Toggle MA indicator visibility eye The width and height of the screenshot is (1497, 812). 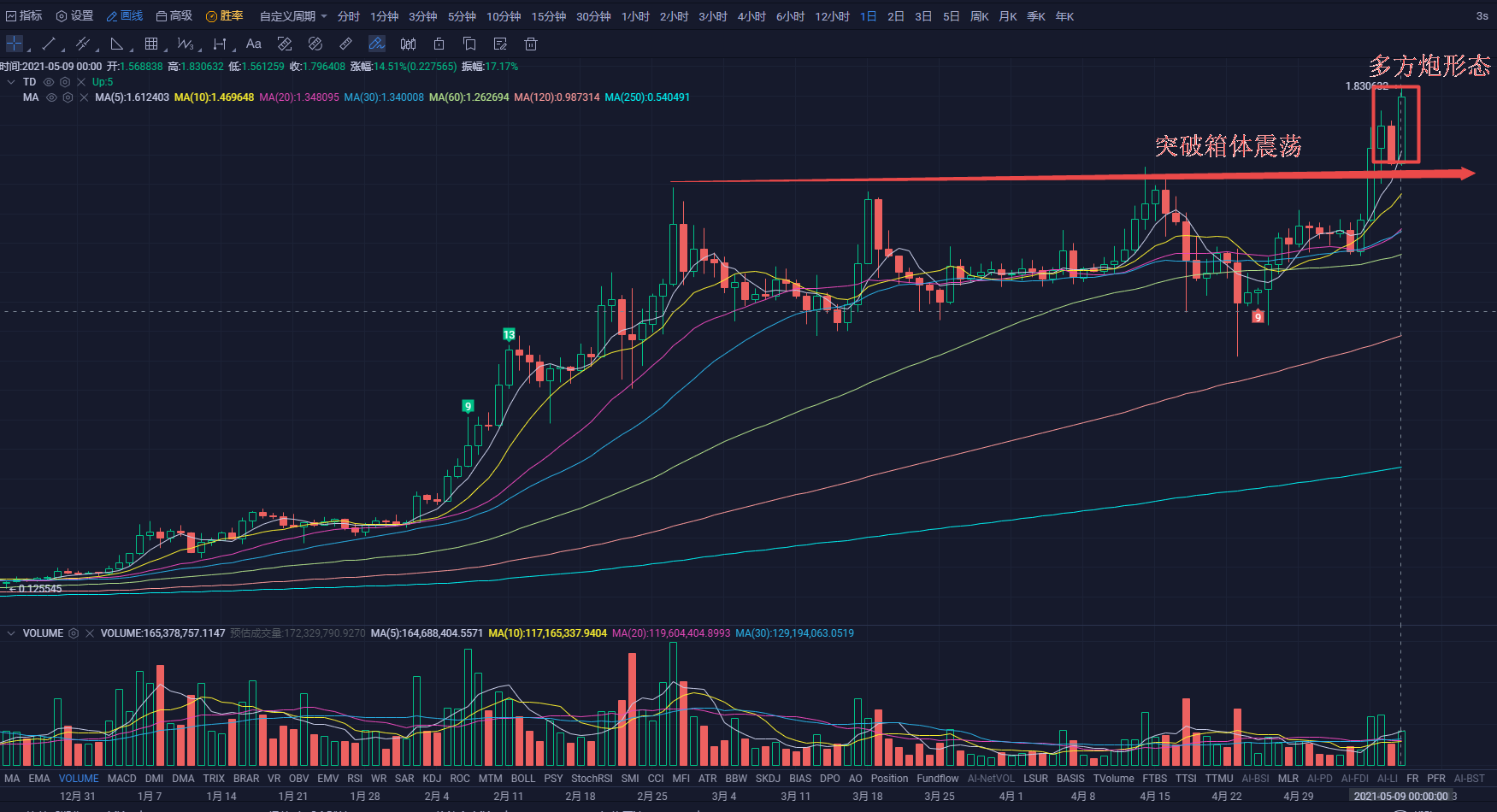pos(51,97)
